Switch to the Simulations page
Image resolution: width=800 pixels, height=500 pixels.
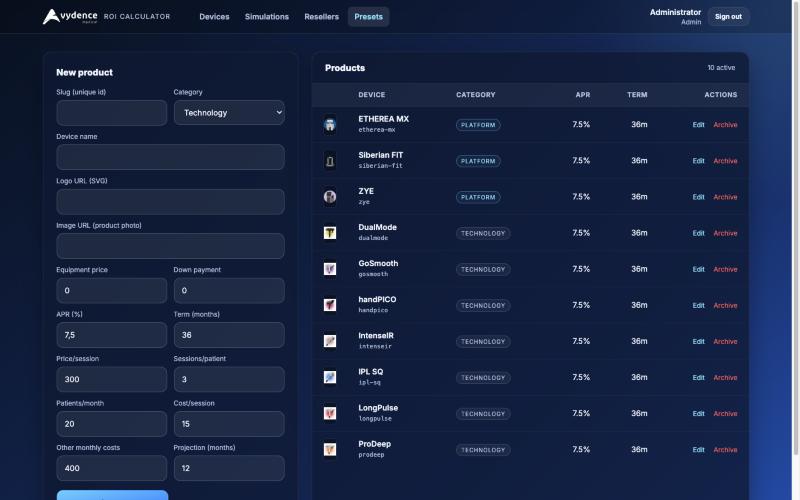pyautogui.click(x=267, y=17)
